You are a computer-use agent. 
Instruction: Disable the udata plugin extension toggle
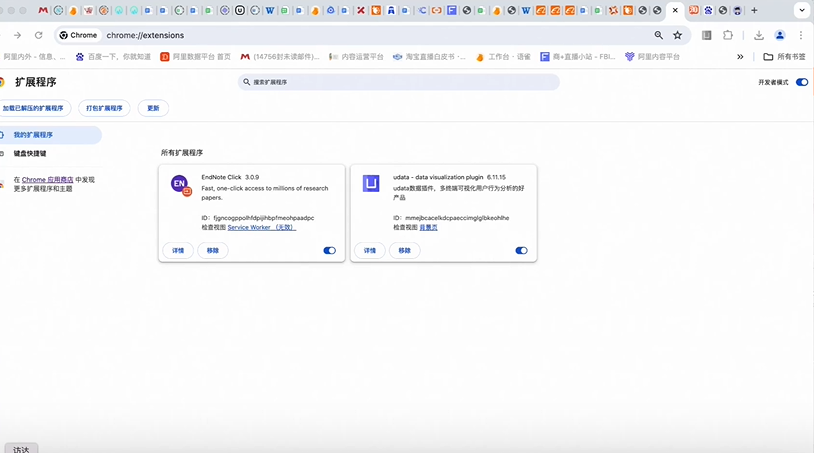coord(521,251)
